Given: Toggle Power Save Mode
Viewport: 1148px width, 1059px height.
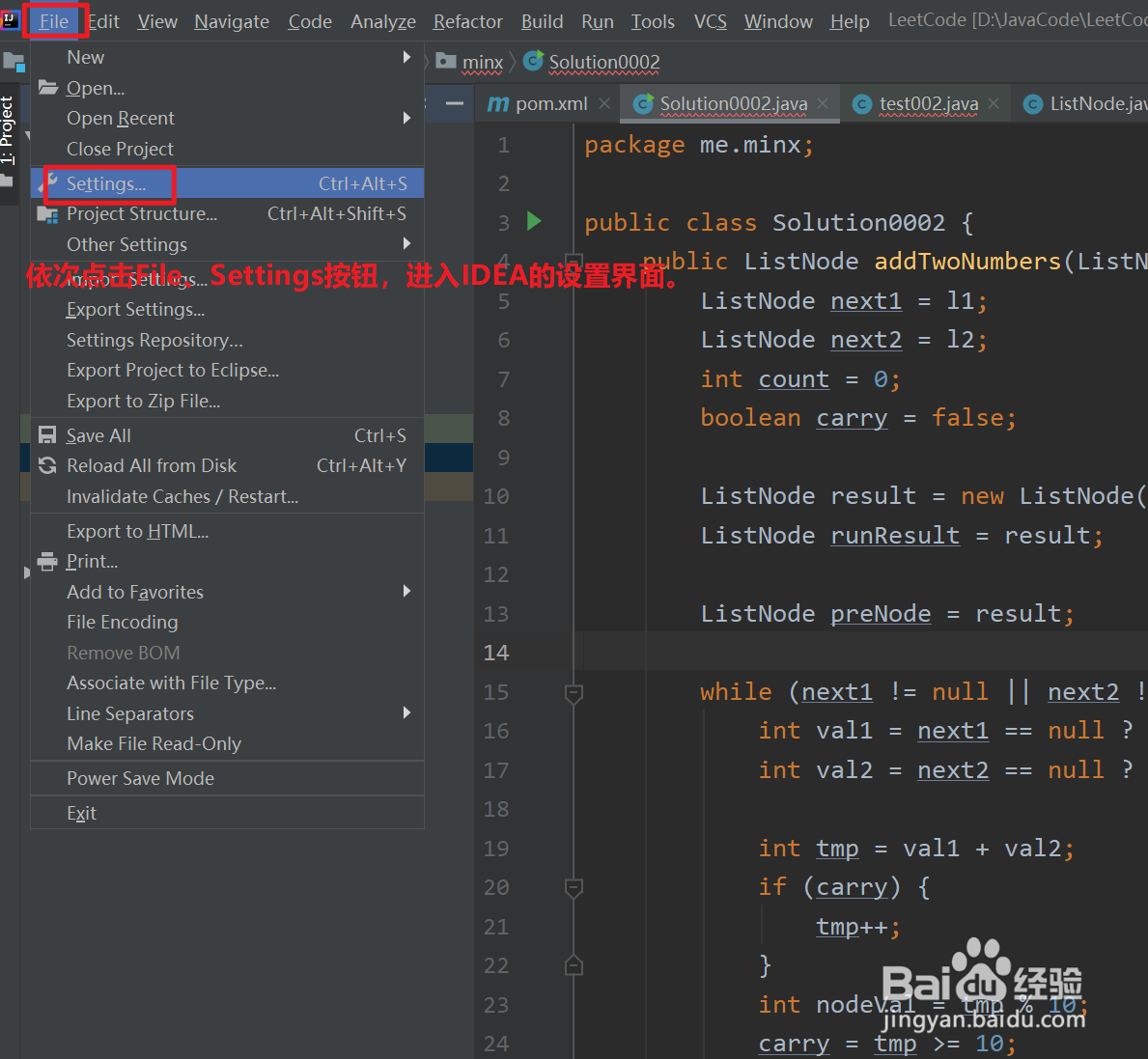Looking at the screenshot, I should (227, 778).
